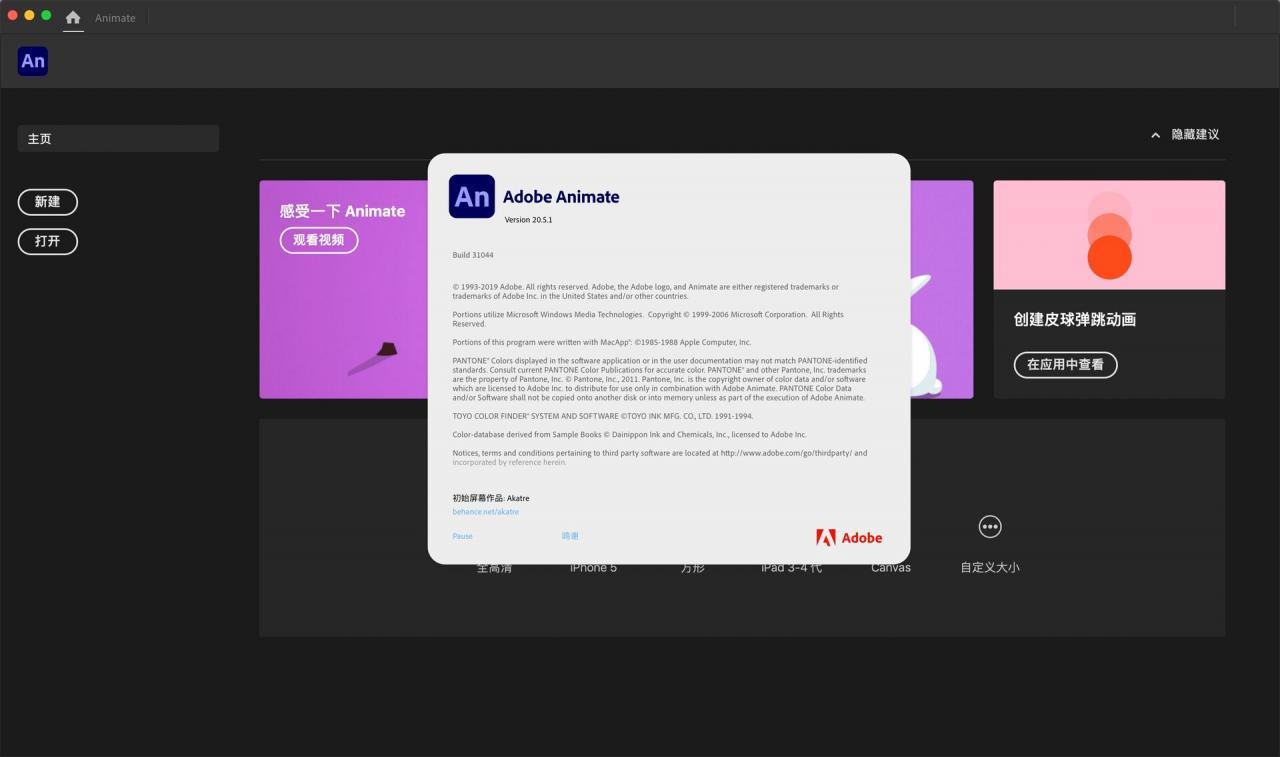Click the Animate logo below the title bar
The height and width of the screenshot is (757, 1280).
[x=33, y=61]
